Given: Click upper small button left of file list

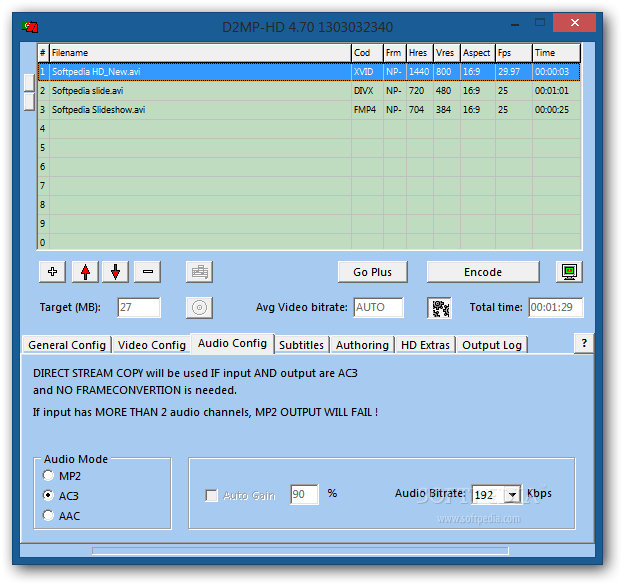Looking at the screenshot, I should coord(29,82).
